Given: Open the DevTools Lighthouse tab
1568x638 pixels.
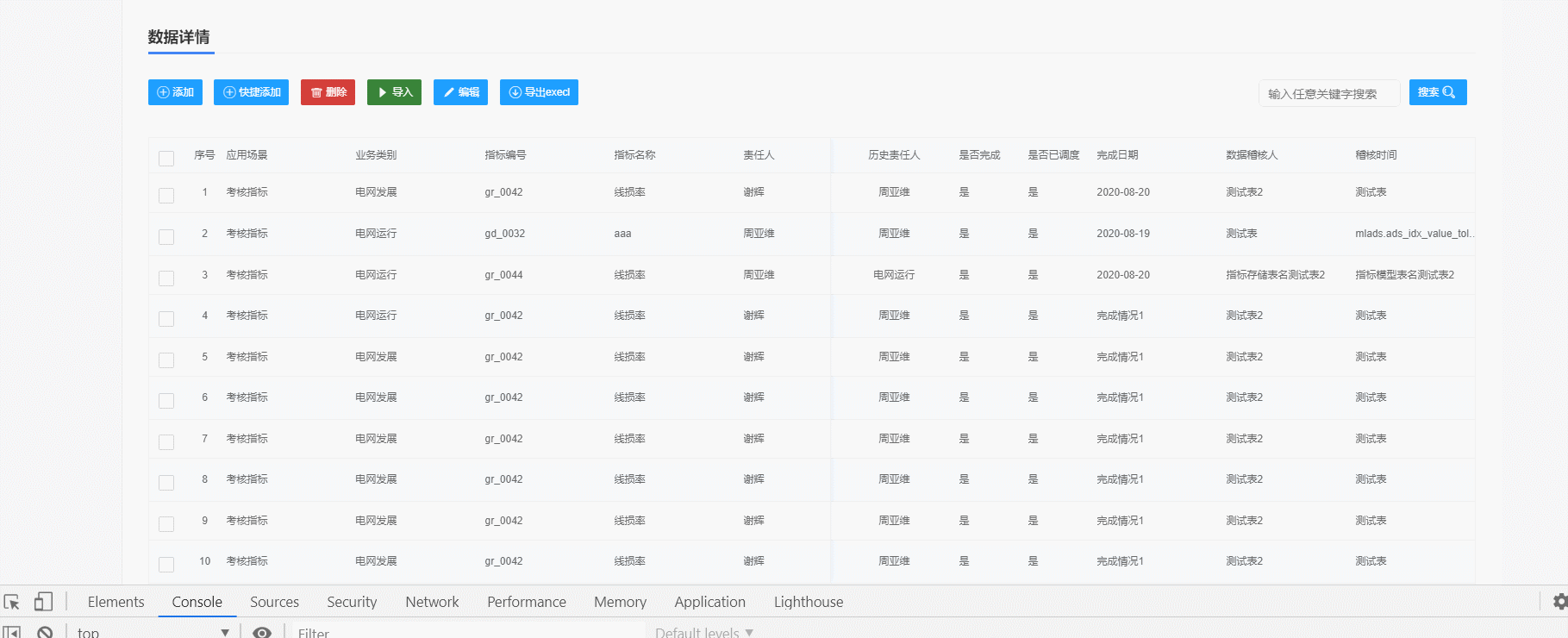Looking at the screenshot, I should coord(809,602).
